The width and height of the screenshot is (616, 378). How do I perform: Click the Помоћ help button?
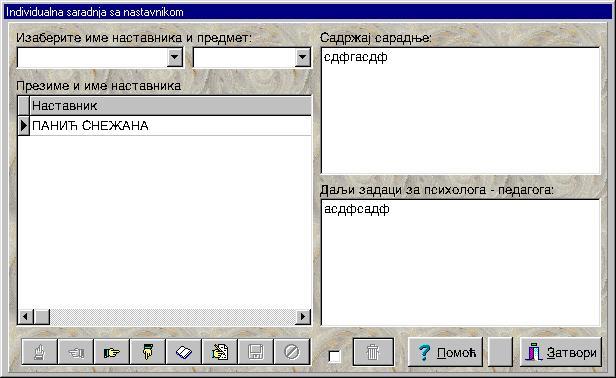445,352
